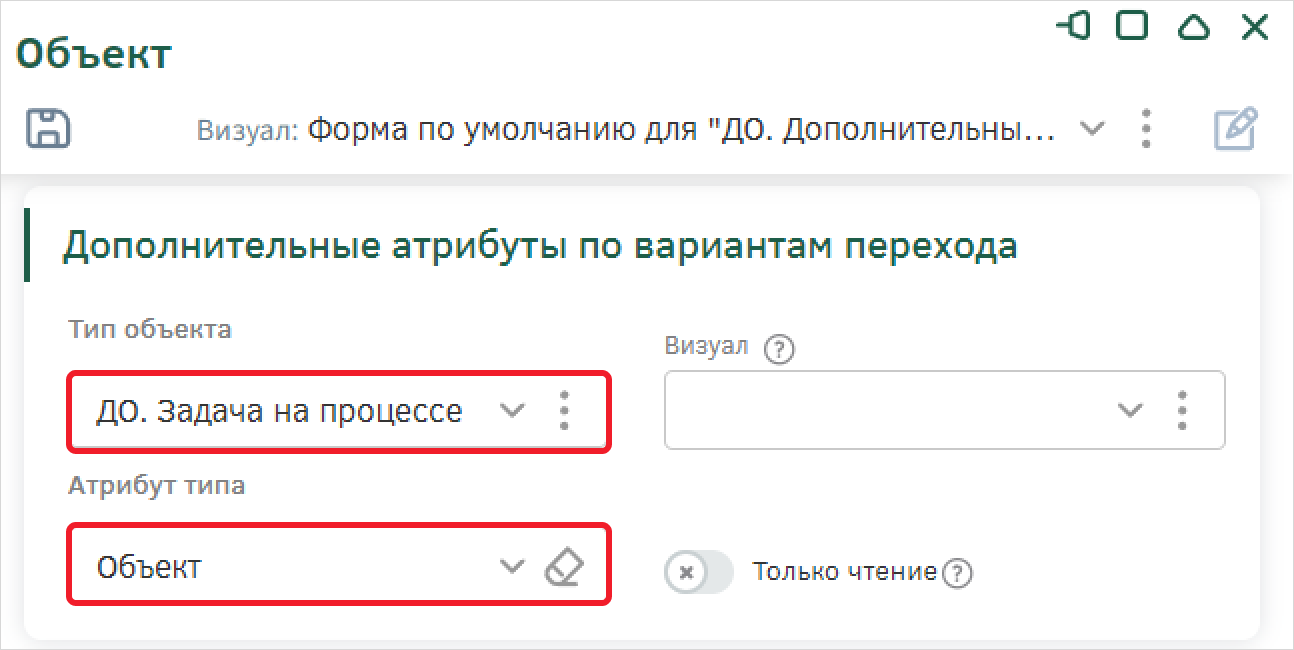The width and height of the screenshot is (1294, 650).
Task: Click the save floppy disk icon
Action: click(47, 129)
